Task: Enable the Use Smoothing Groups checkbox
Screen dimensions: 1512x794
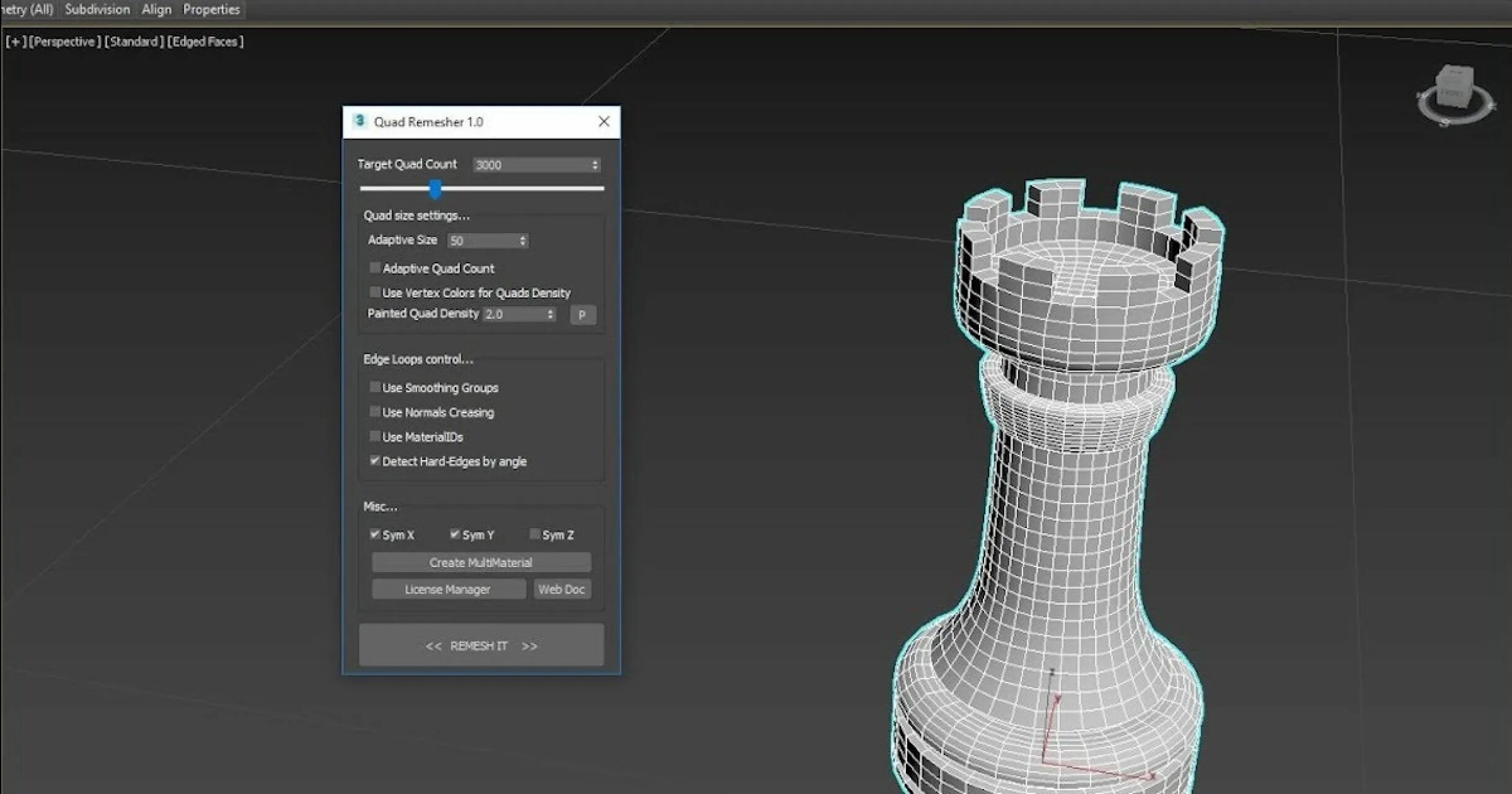Action: [375, 387]
